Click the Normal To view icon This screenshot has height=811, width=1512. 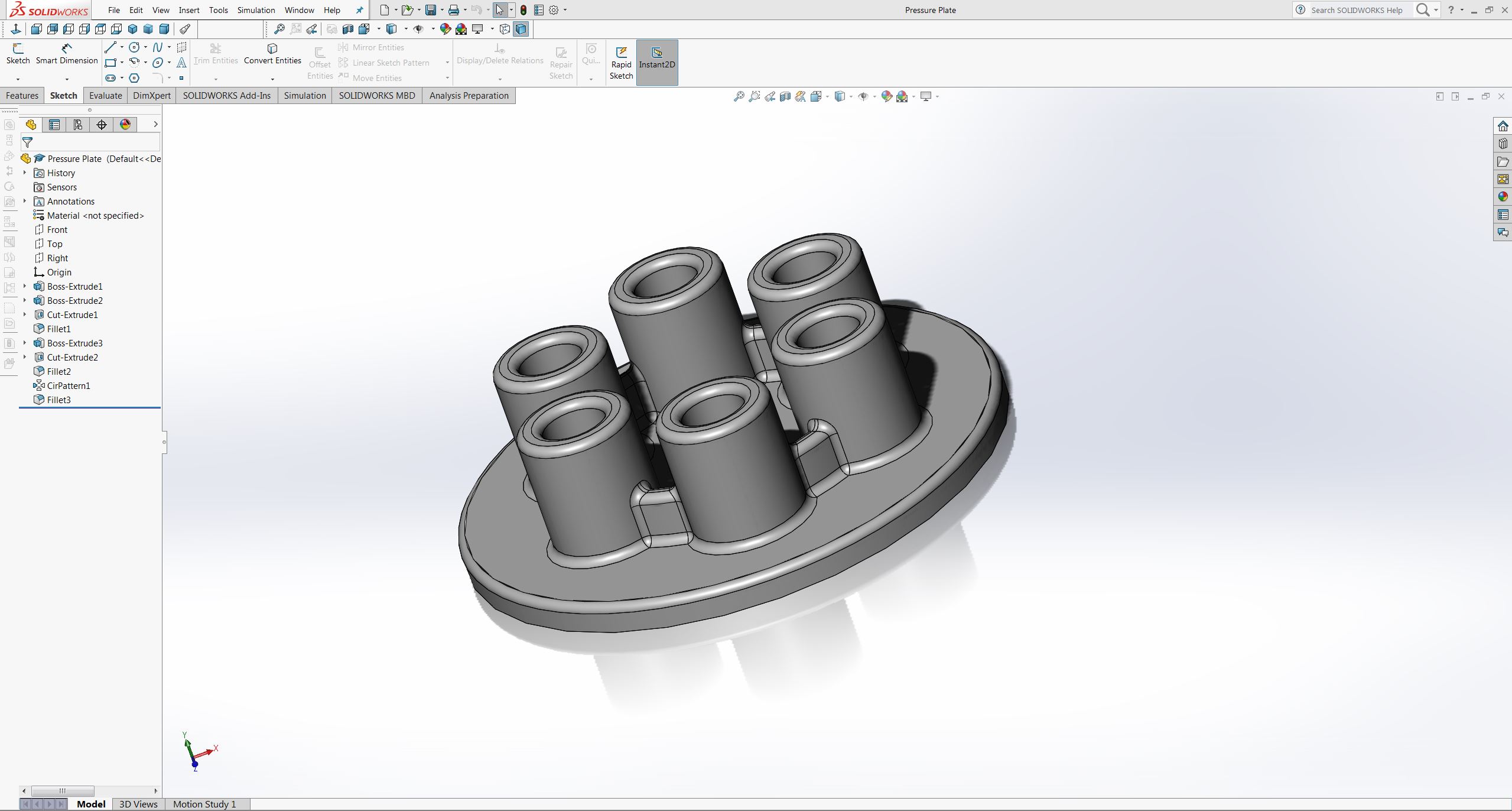click(16, 29)
